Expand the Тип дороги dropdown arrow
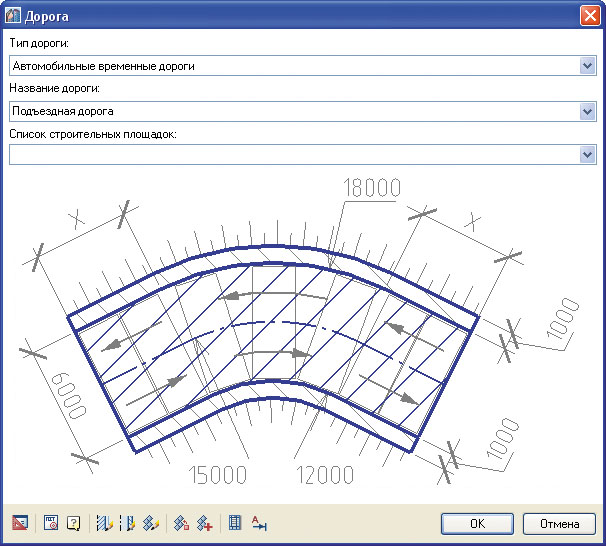606x546 pixels. (x=587, y=66)
